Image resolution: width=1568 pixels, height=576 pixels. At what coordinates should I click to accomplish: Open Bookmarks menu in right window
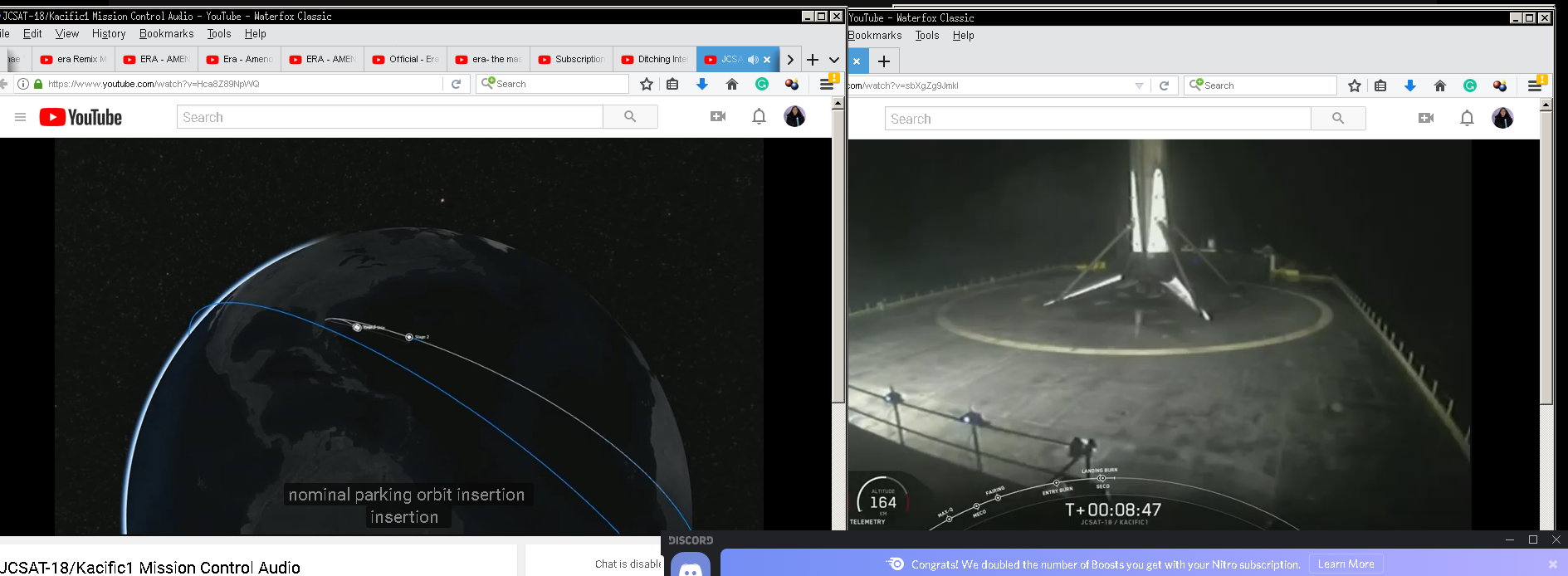tap(875, 36)
